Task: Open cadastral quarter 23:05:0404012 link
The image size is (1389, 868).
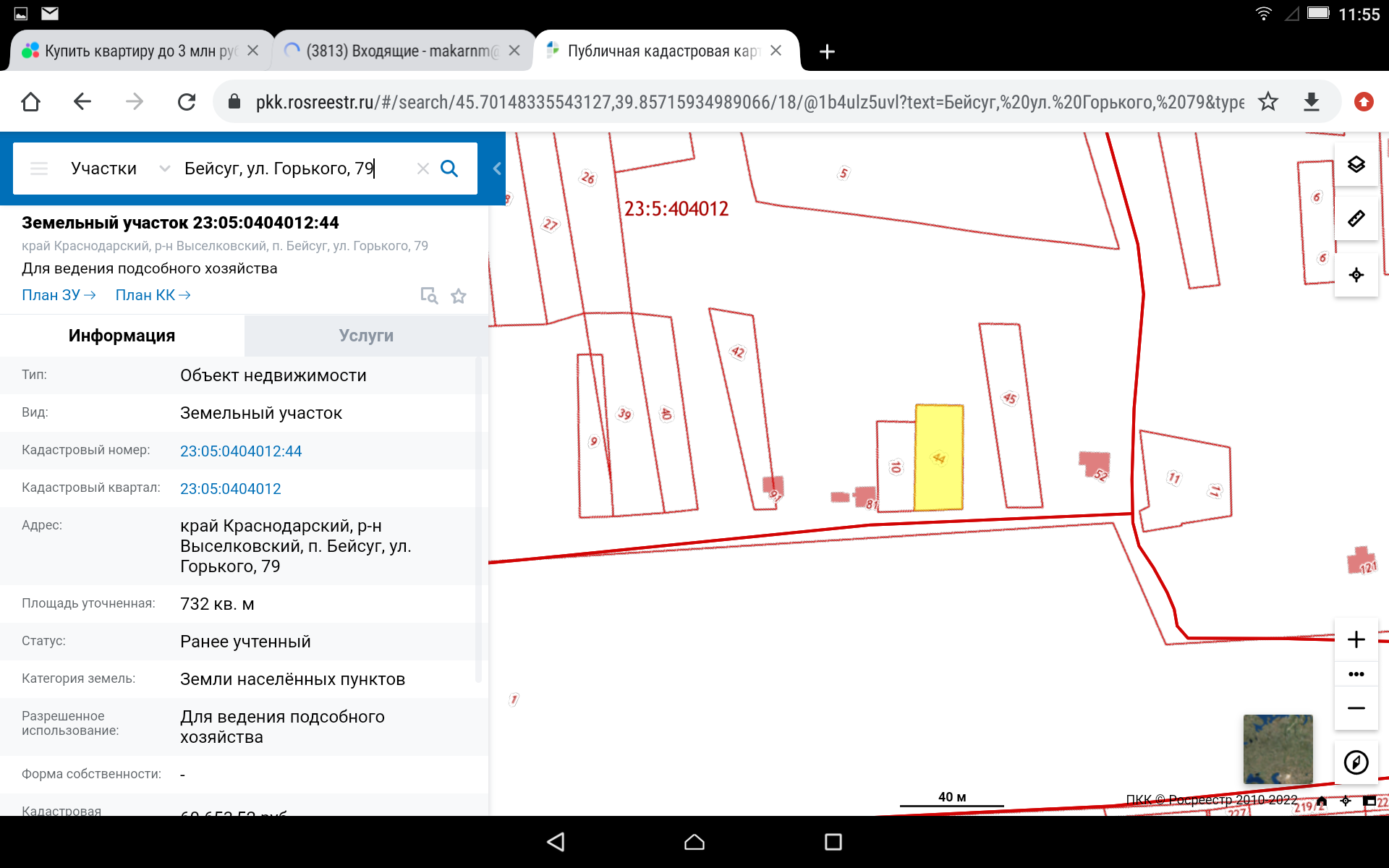Action: [x=230, y=489]
